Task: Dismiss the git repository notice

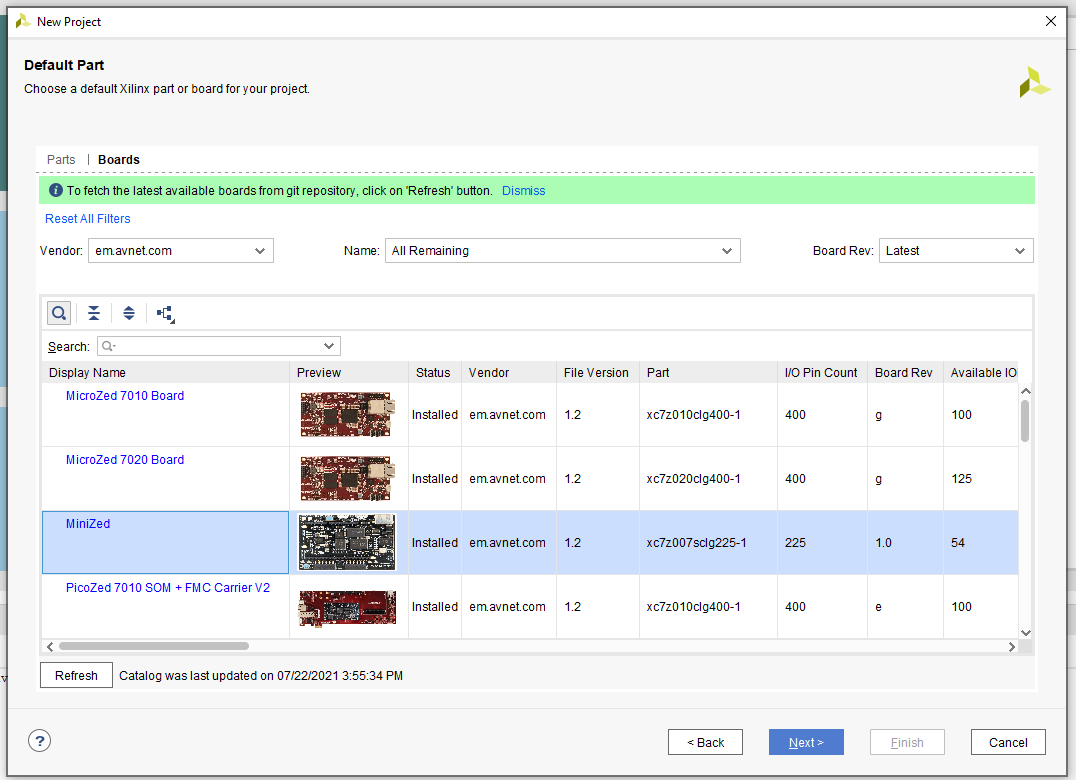Action: tap(524, 191)
